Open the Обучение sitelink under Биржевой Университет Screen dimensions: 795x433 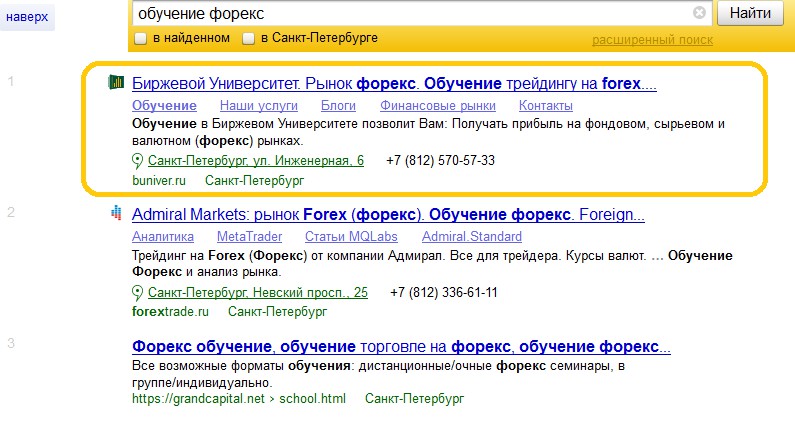pyautogui.click(x=164, y=105)
